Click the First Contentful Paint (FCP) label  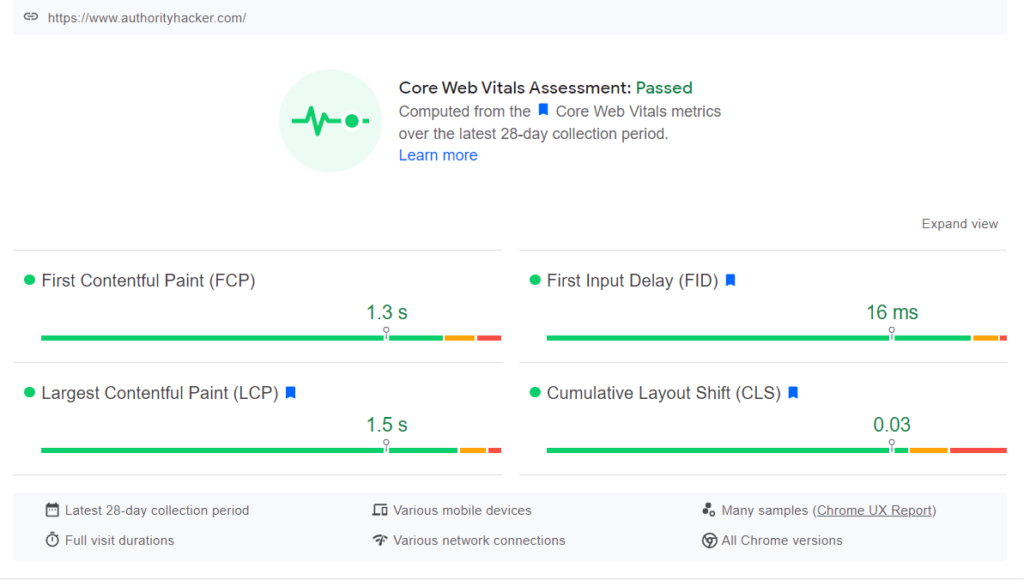(x=148, y=281)
